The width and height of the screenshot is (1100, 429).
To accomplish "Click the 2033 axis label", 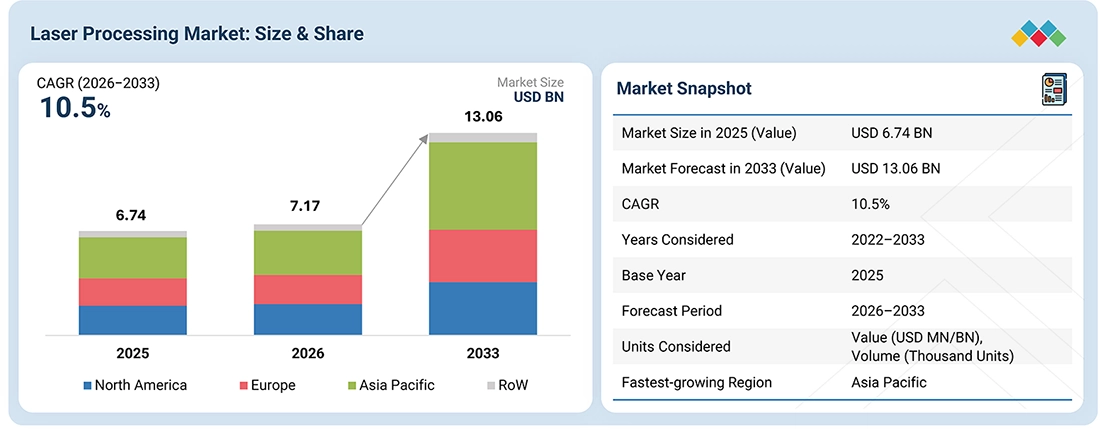I will pos(483,353).
